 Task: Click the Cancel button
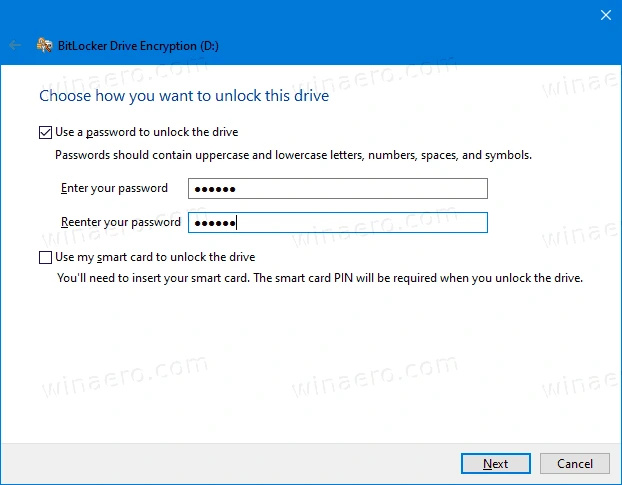(574, 463)
